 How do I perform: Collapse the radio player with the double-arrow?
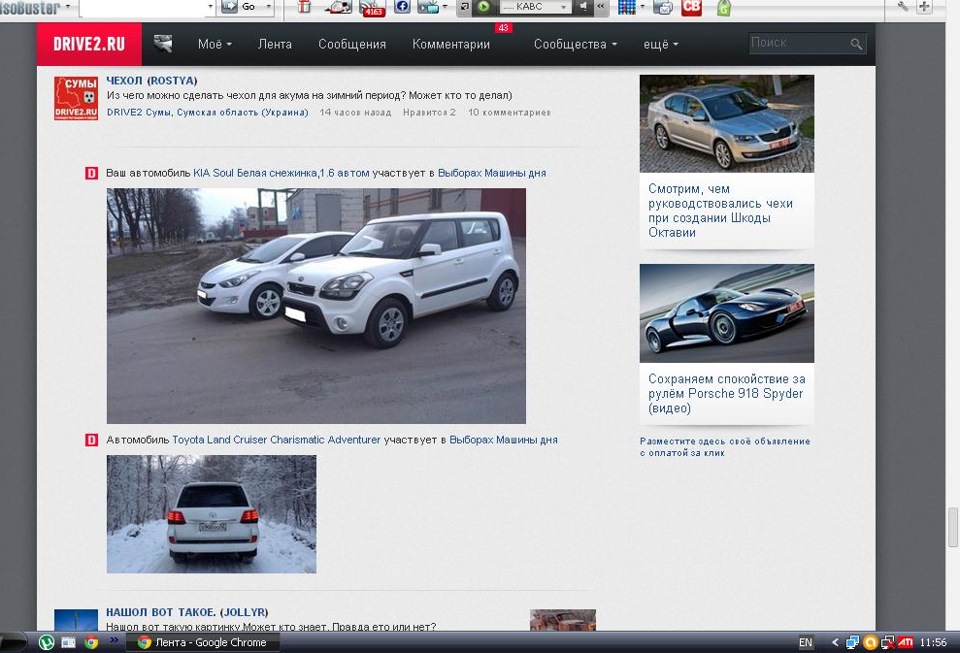point(601,7)
